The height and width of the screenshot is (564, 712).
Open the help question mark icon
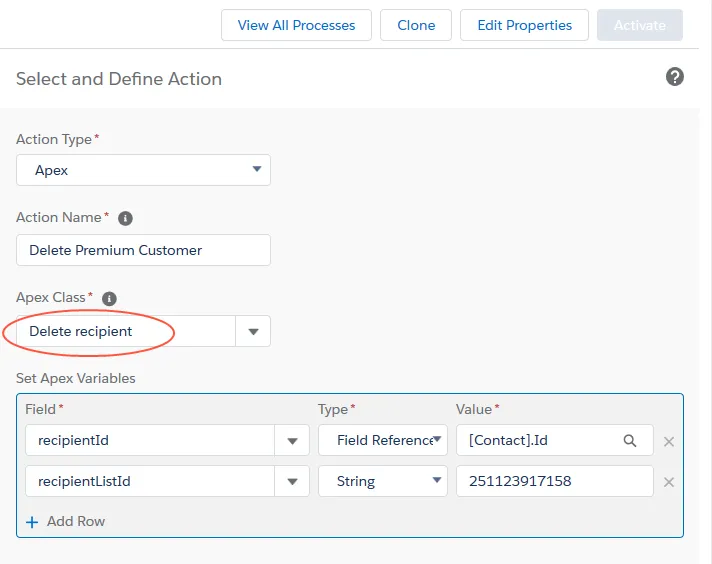click(x=675, y=77)
